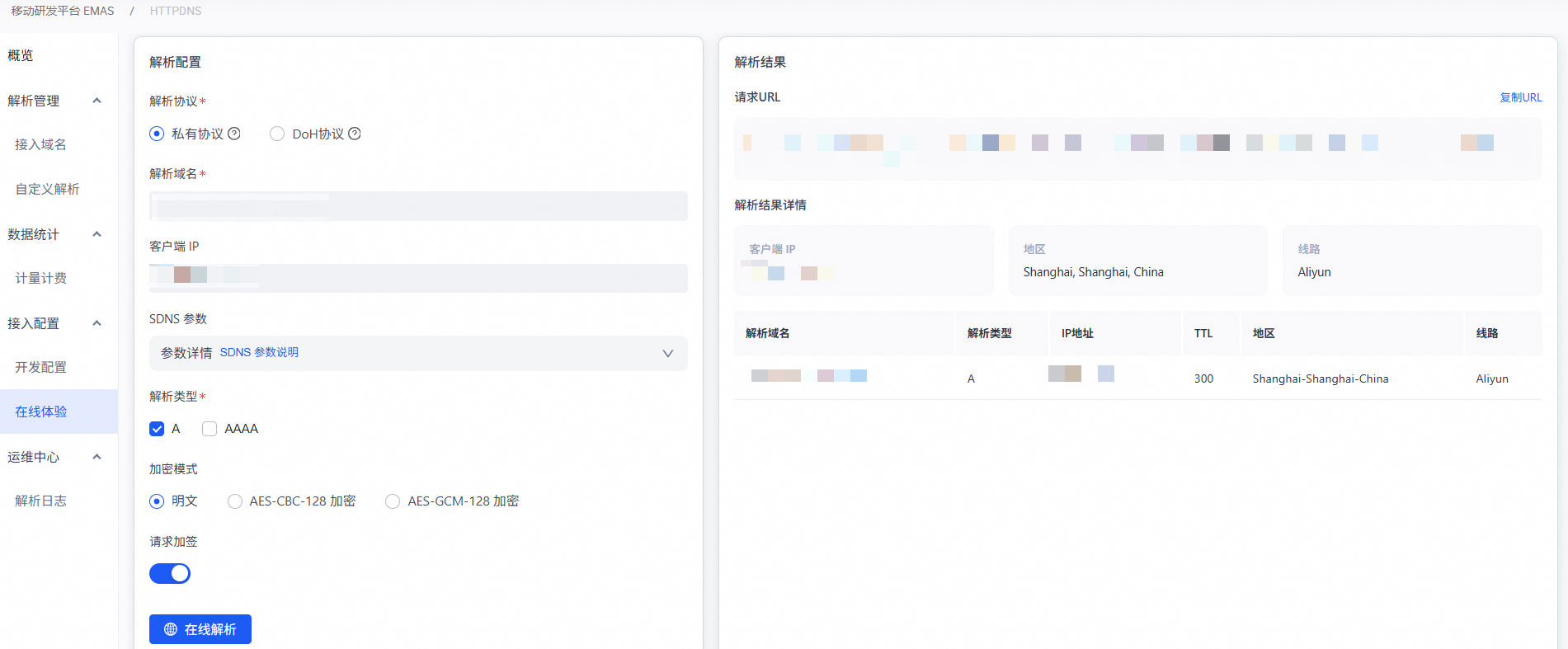Select the DoH协议 radio button
1568x649 pixels.
click(x=277, y=134)
